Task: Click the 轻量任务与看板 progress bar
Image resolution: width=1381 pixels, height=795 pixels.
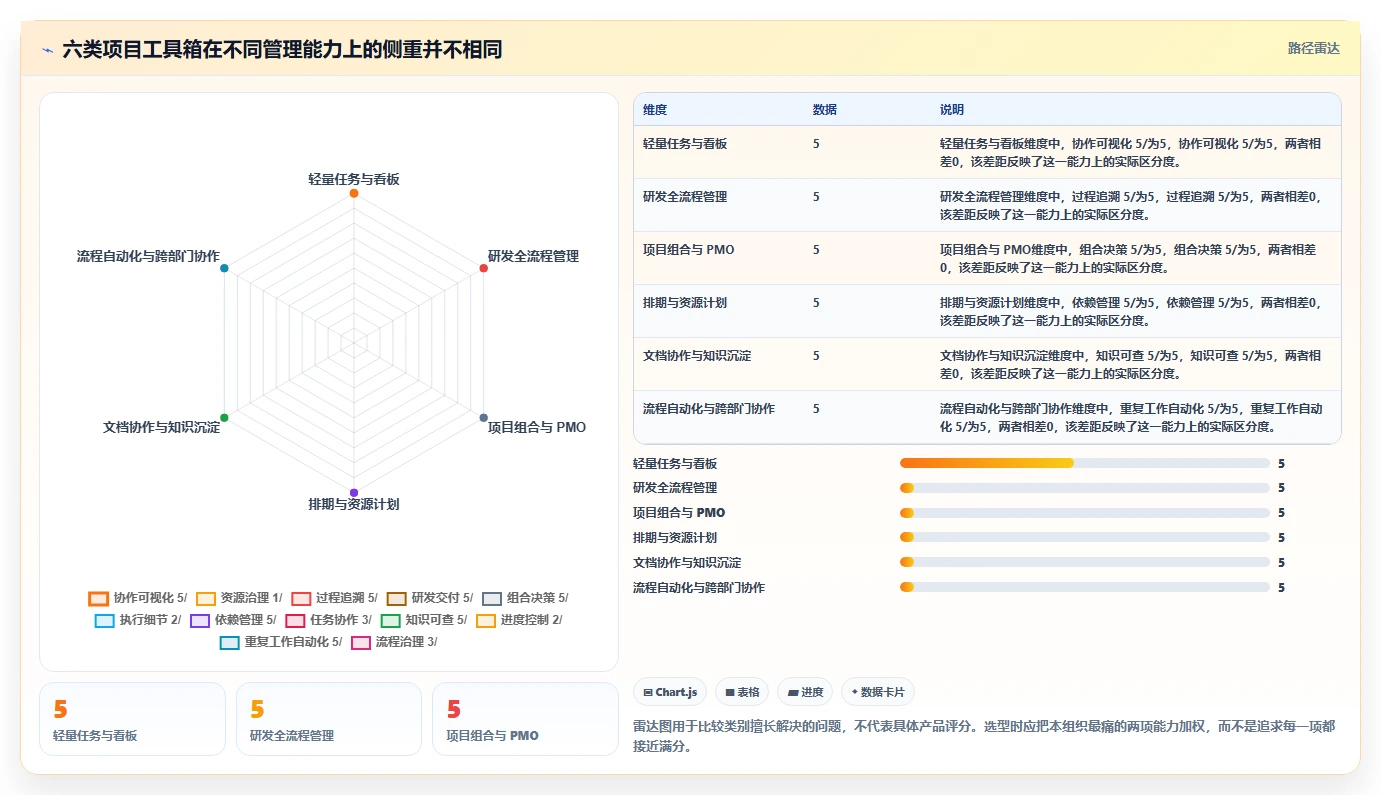Action: 1085,463
